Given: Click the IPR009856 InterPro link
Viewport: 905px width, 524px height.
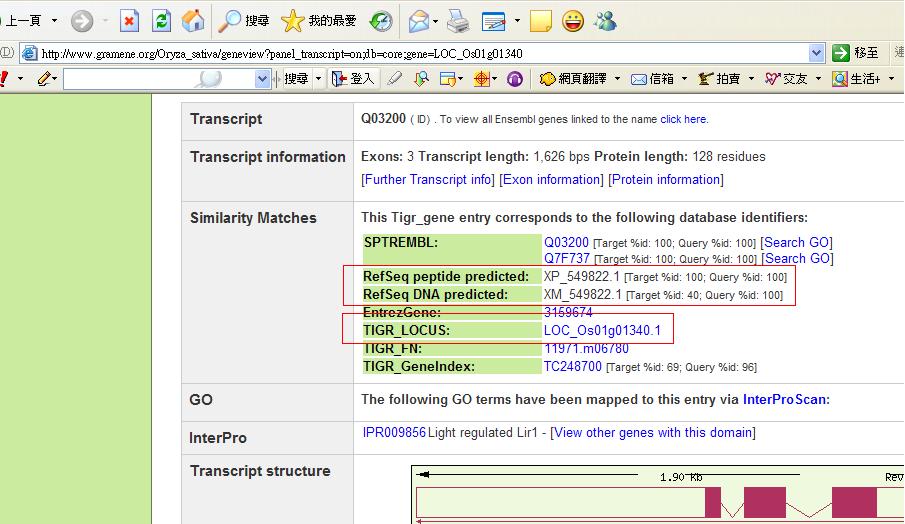Looking at the screenshot, I should 394,433.
